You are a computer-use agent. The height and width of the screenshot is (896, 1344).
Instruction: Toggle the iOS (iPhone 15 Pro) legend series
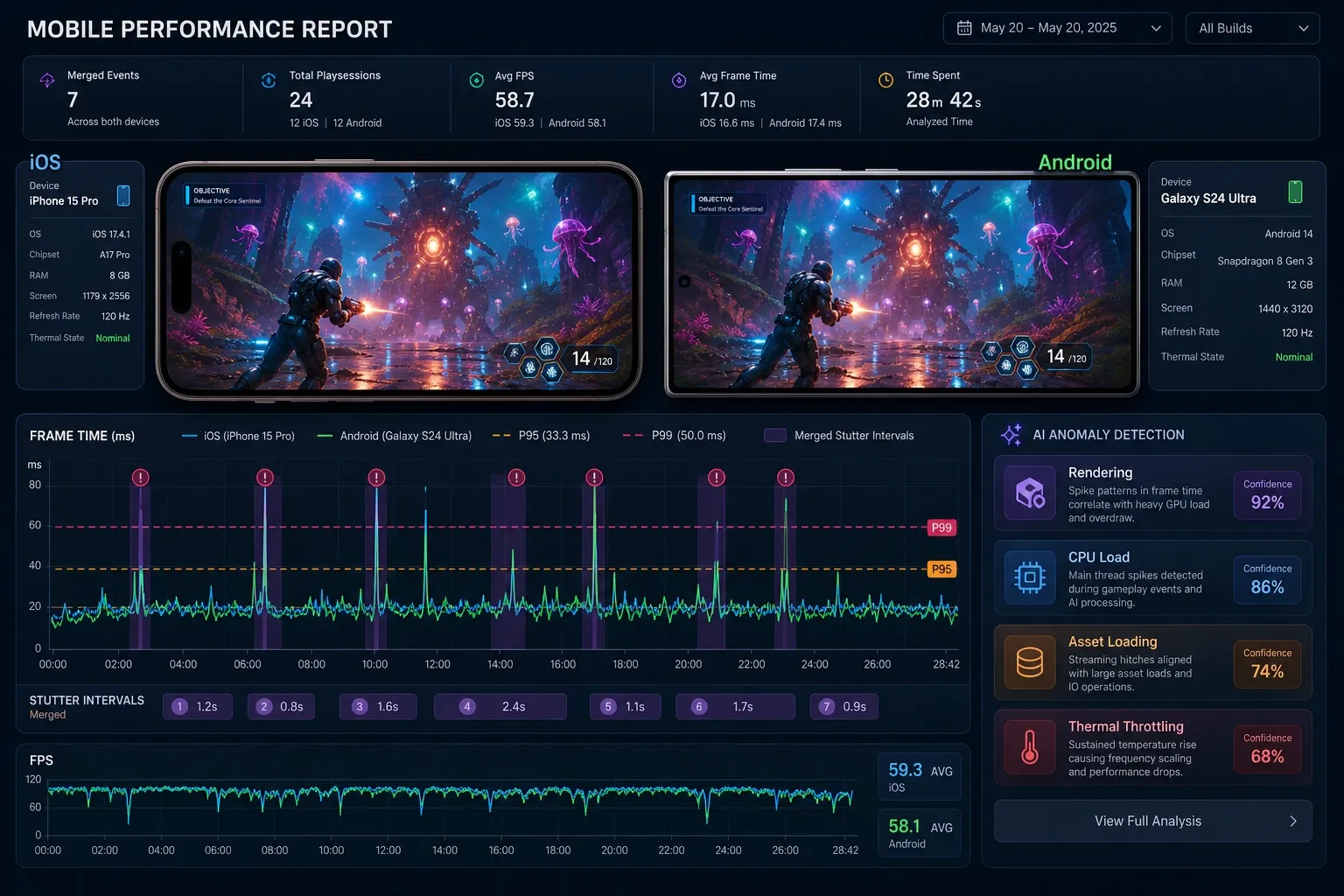(238, 436)
